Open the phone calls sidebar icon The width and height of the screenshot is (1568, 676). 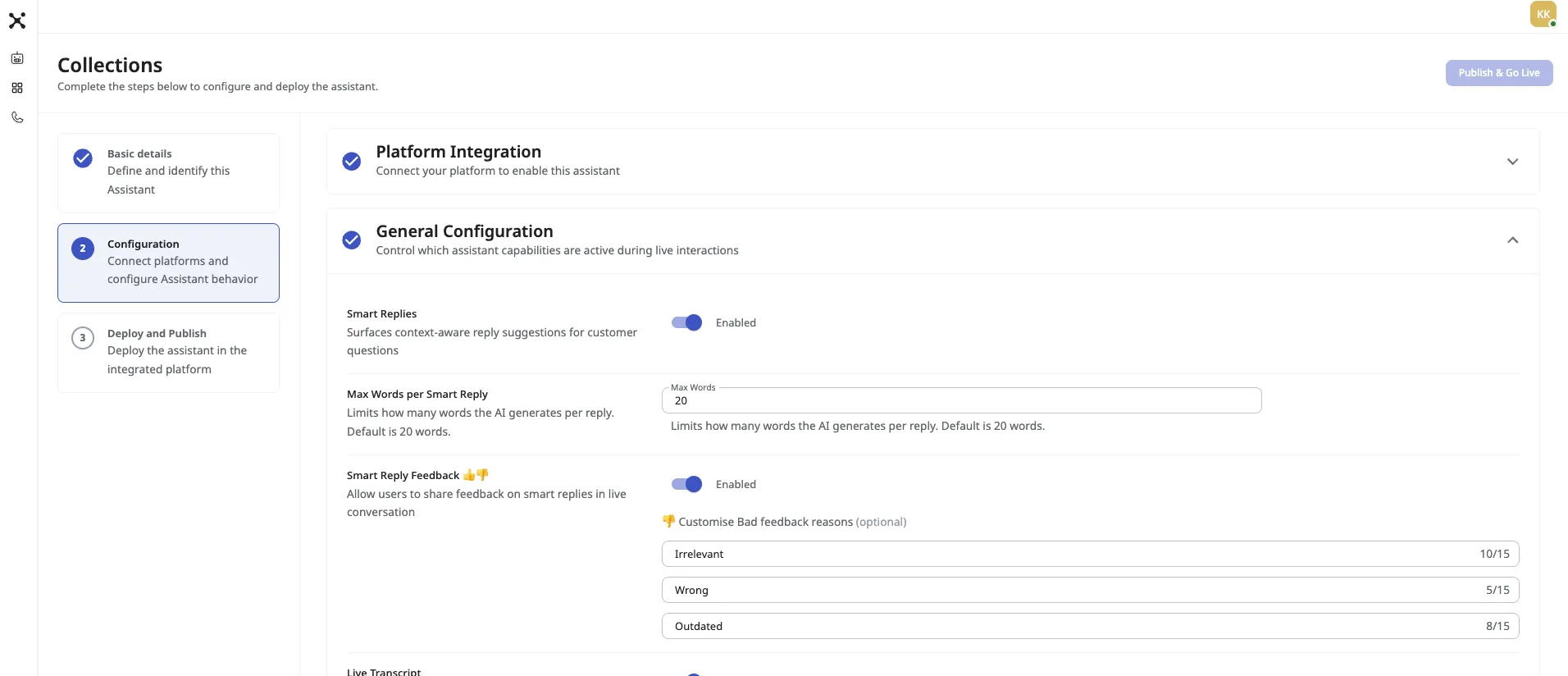pyautogui.click(x=17, y=117)
